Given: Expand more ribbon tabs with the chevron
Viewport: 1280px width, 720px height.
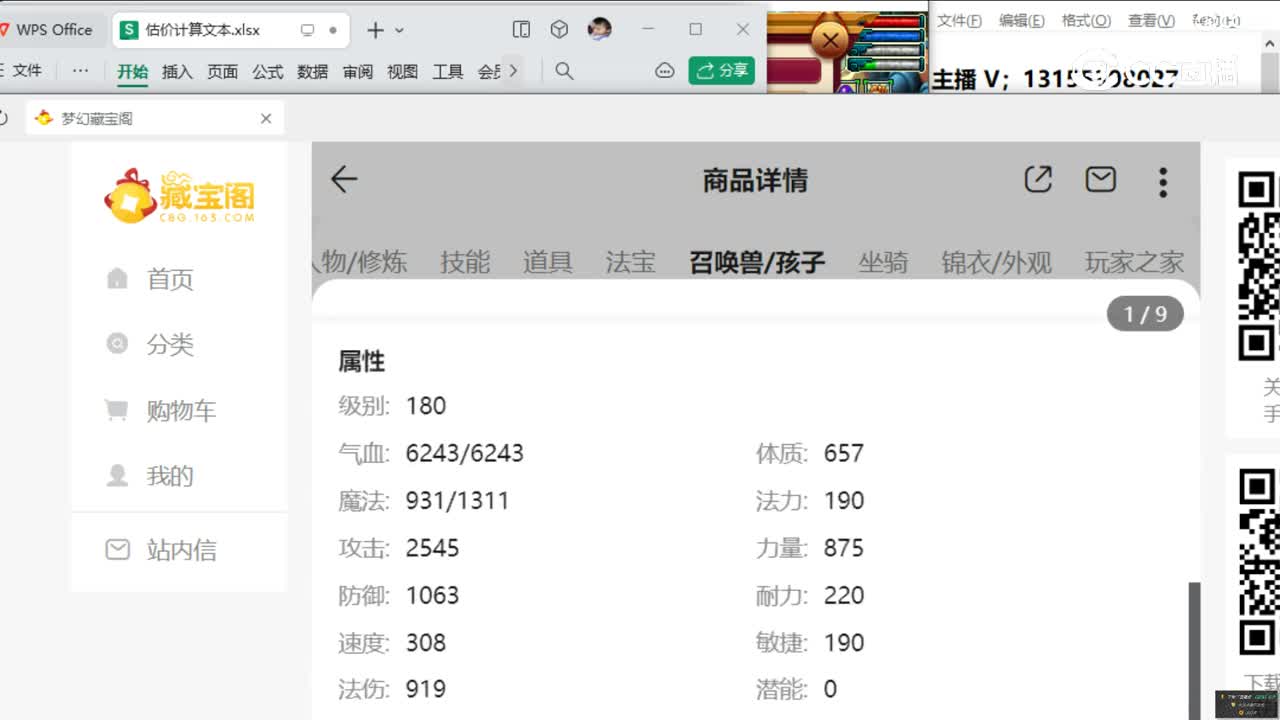Looking at the screenshot, I should coord(513,71).
